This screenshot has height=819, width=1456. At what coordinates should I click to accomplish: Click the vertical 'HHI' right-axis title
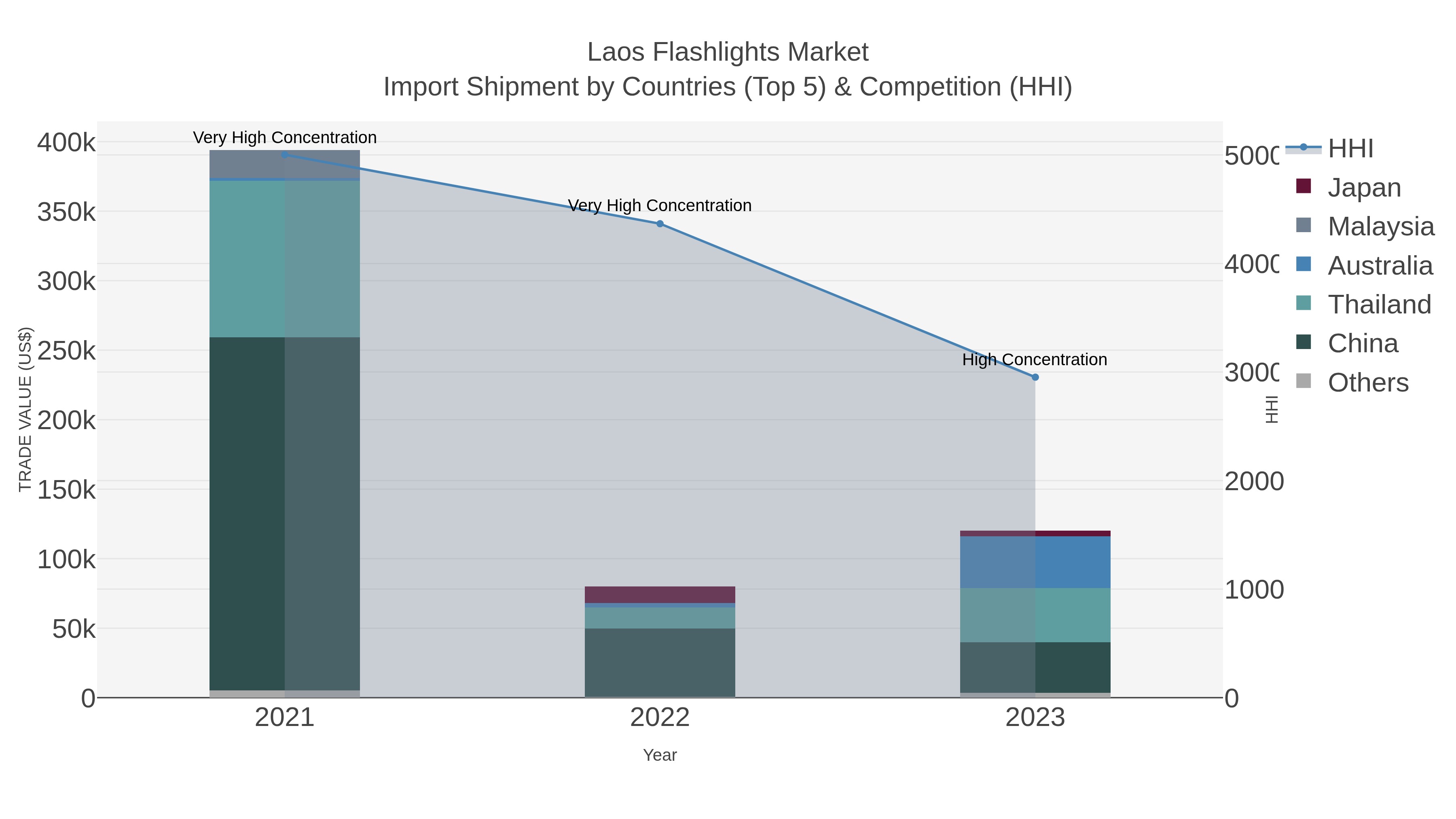(1272, 409)
